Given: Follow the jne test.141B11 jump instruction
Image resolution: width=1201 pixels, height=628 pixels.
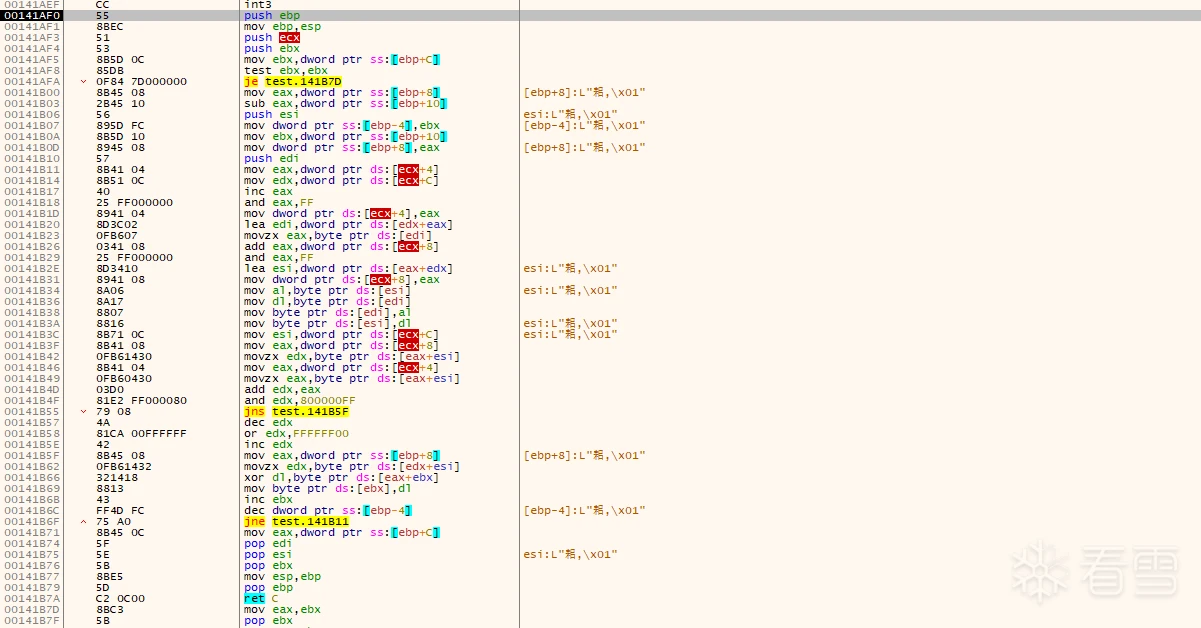Looking at the screenshot, I should click(x=296, y=522).
